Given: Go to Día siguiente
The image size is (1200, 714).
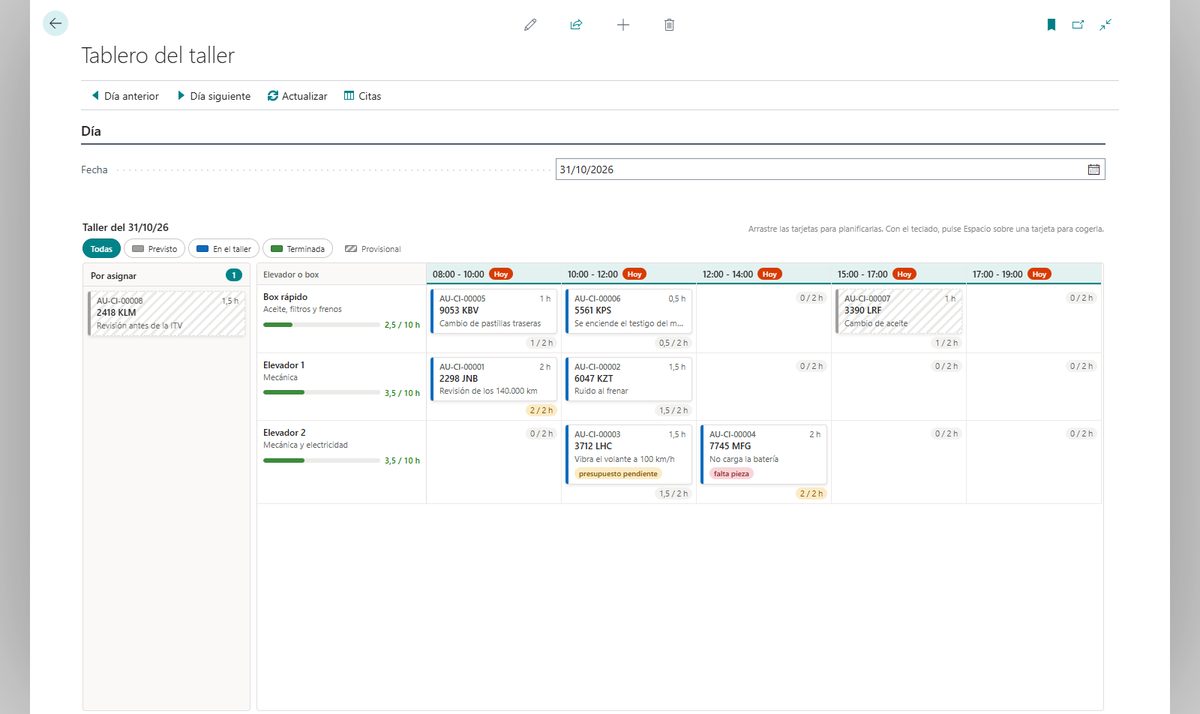Looking at the screenshot, I should tap(214, 96).
